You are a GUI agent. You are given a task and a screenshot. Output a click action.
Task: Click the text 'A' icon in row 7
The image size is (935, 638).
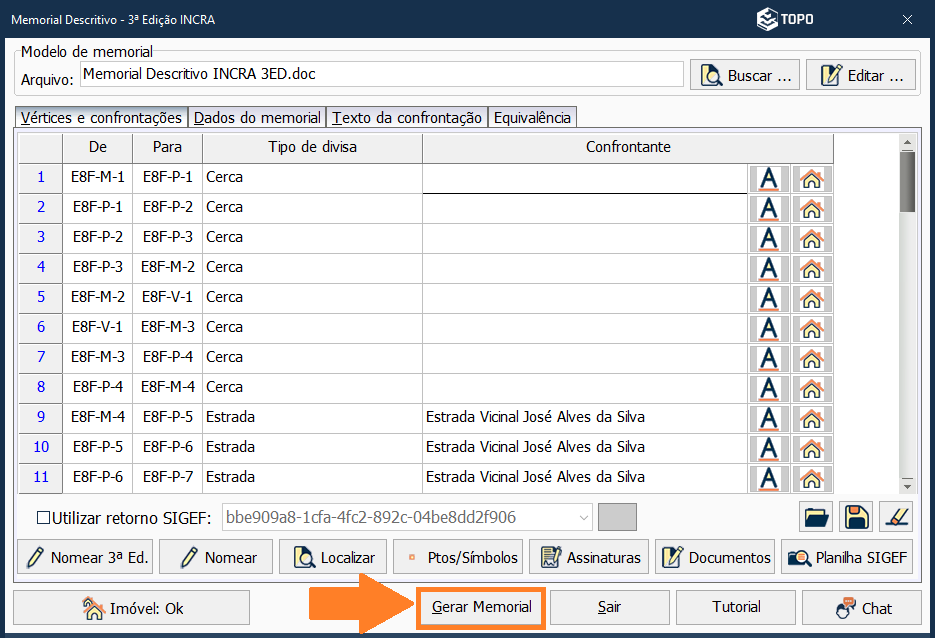click(769, 359)
